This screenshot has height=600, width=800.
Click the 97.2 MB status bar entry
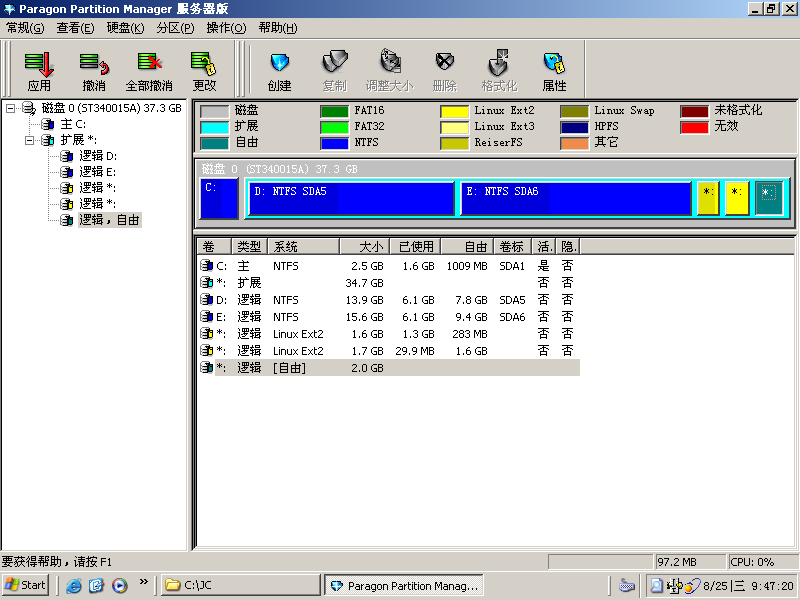coord(690,562)
